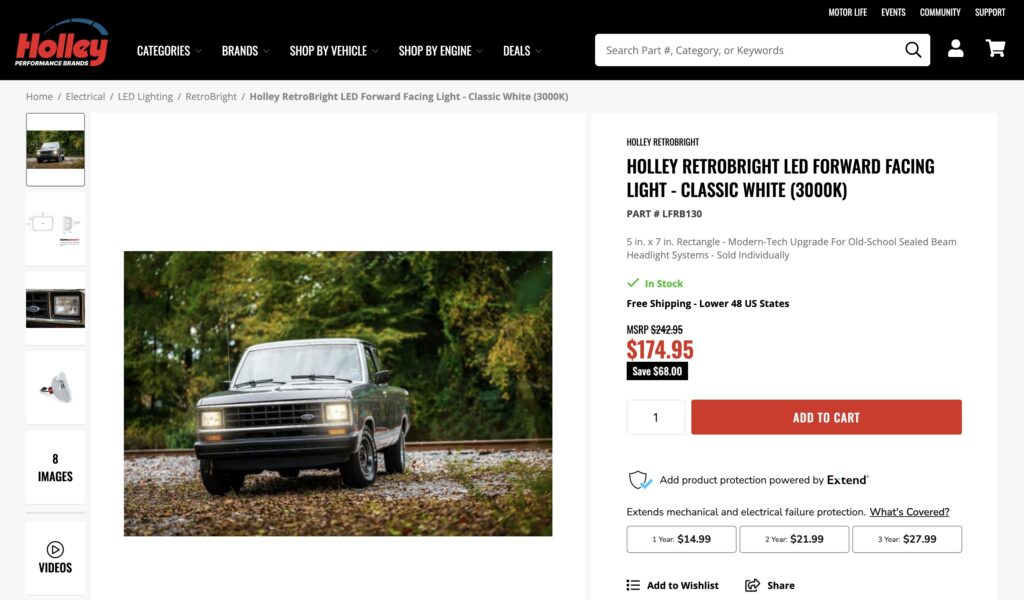Image resolution: width=1024 pixels, height=600 pixels.
Task: Select the 1 Year $14.99 protection plan
Action: click(681, 539)
